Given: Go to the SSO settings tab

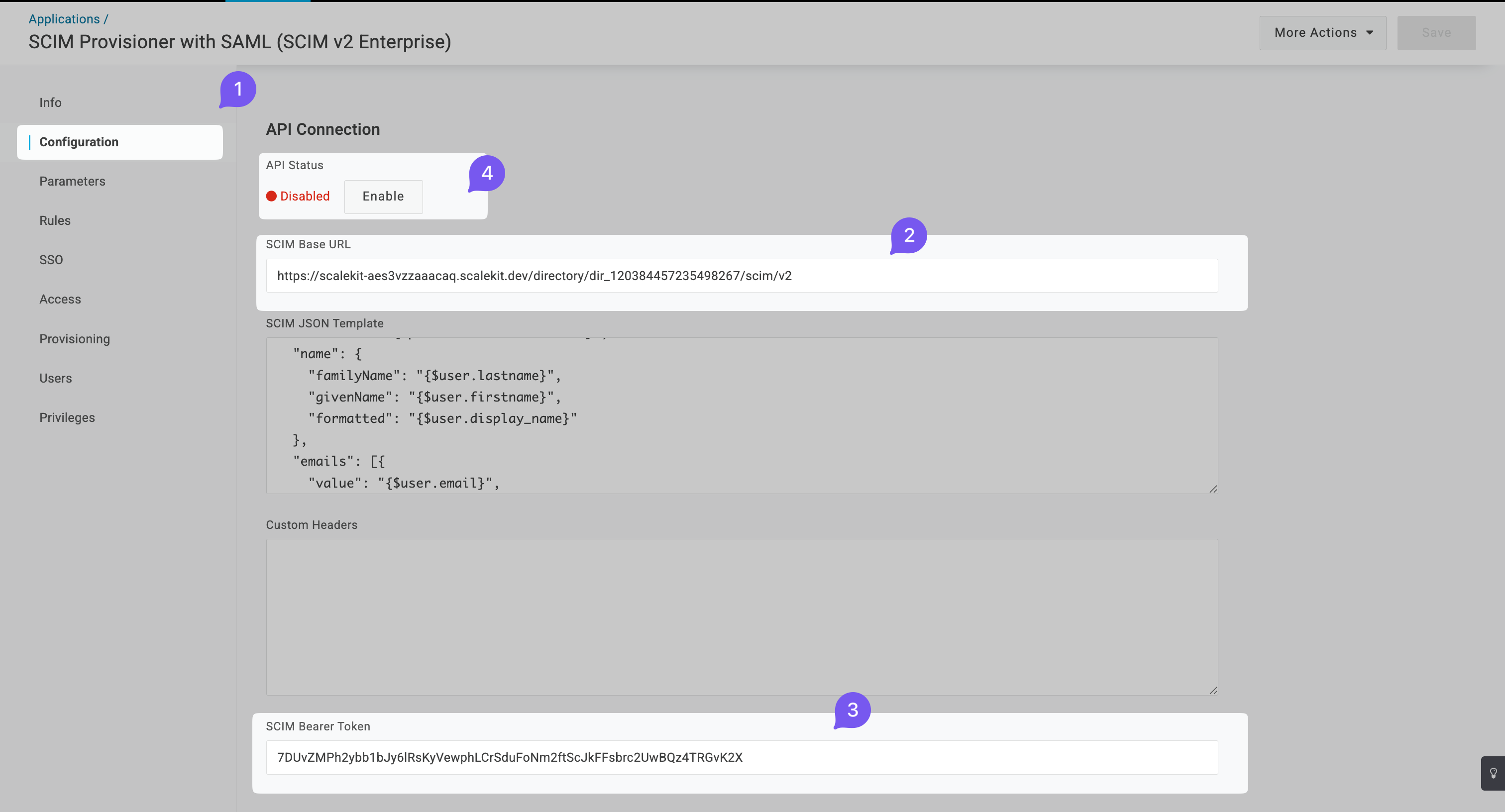Looking at the screenshot, I should click(x=51, y=259).
